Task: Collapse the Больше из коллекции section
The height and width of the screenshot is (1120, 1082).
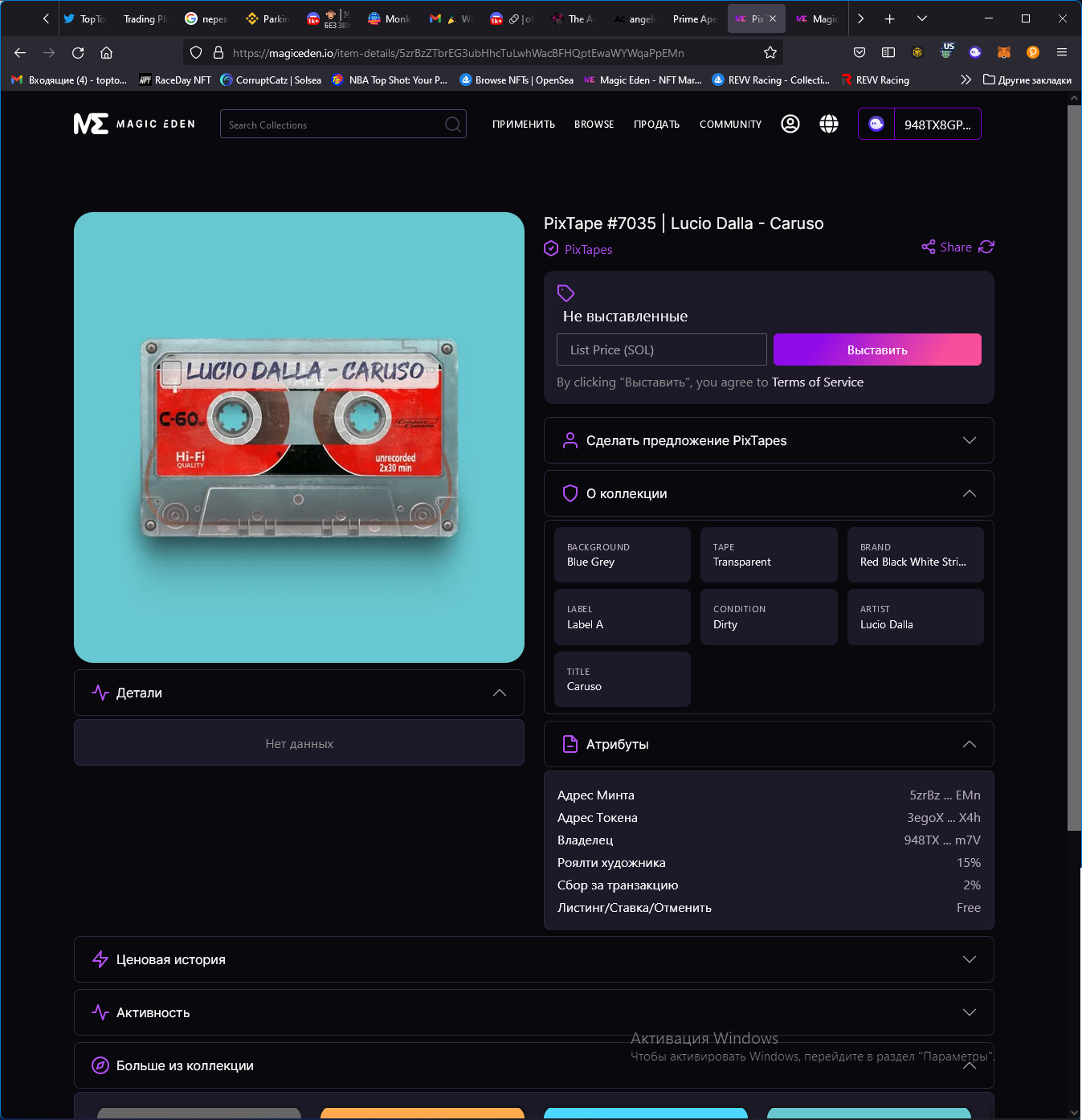Action: (x=534, y=1065)
